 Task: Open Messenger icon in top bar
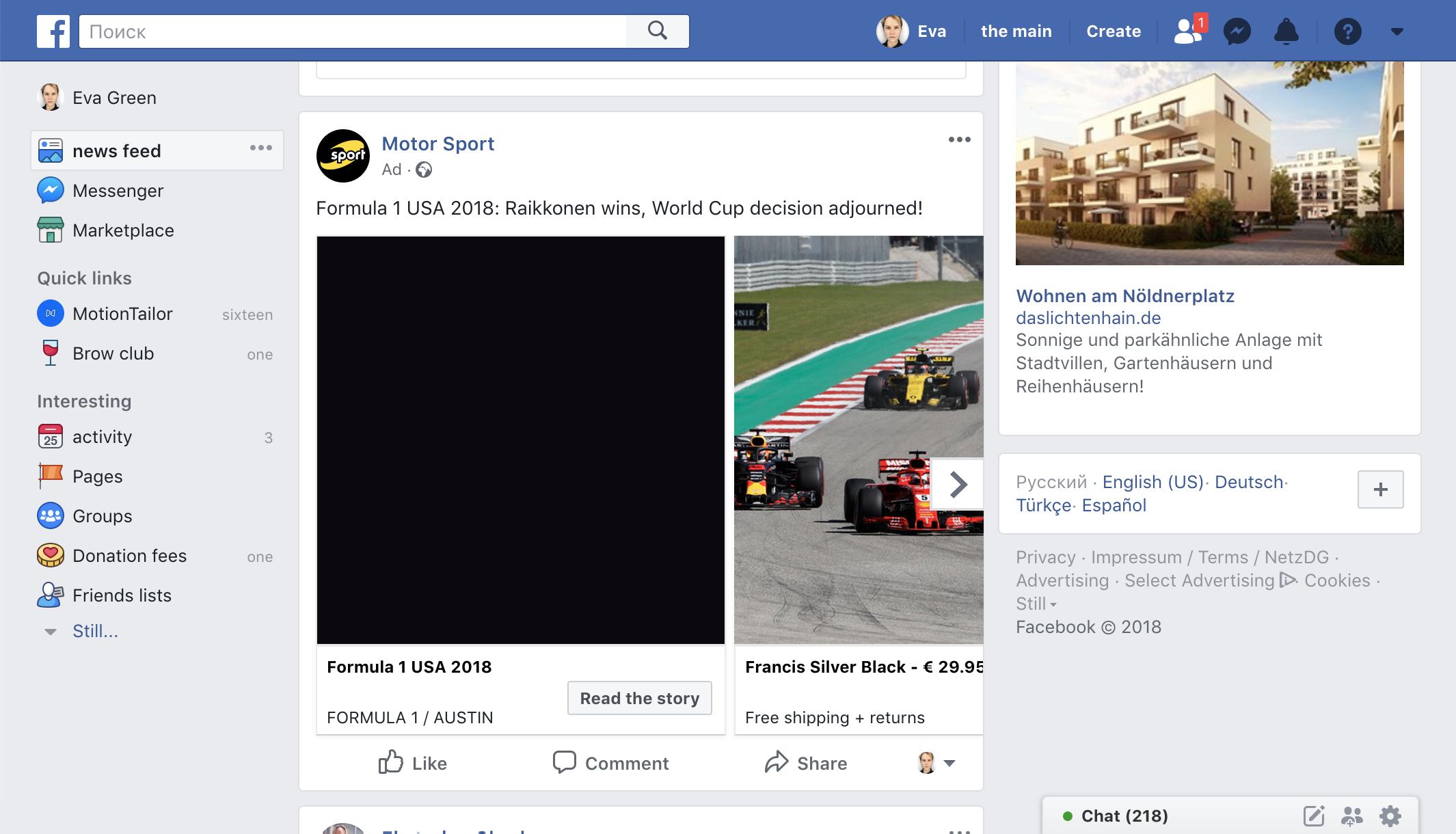click(1237, 31)
